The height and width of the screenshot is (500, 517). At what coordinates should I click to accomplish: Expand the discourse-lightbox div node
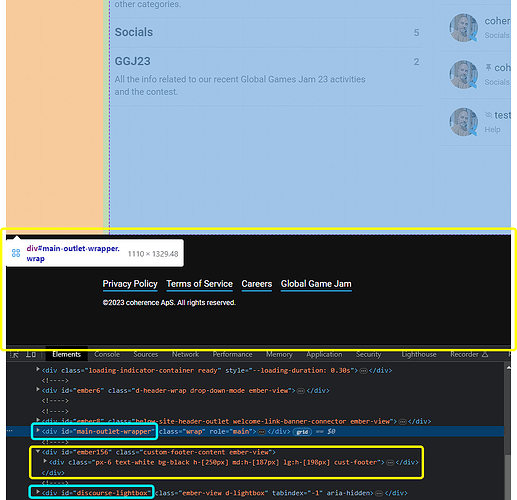tap(38, 492)
